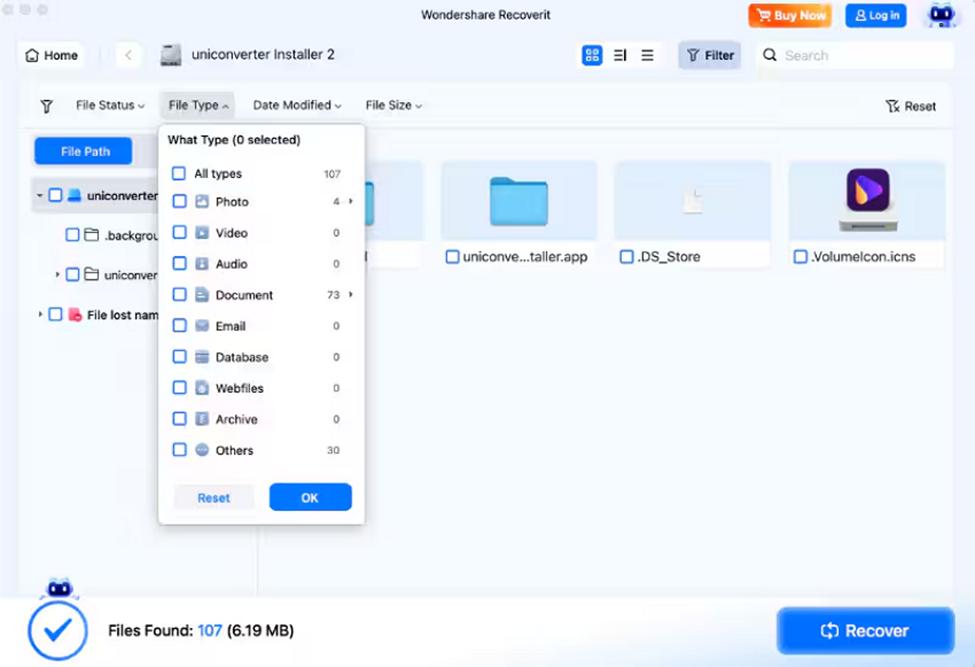Select the .DS_Store file thumbnail
975x667 pixels.
[692, 201]
